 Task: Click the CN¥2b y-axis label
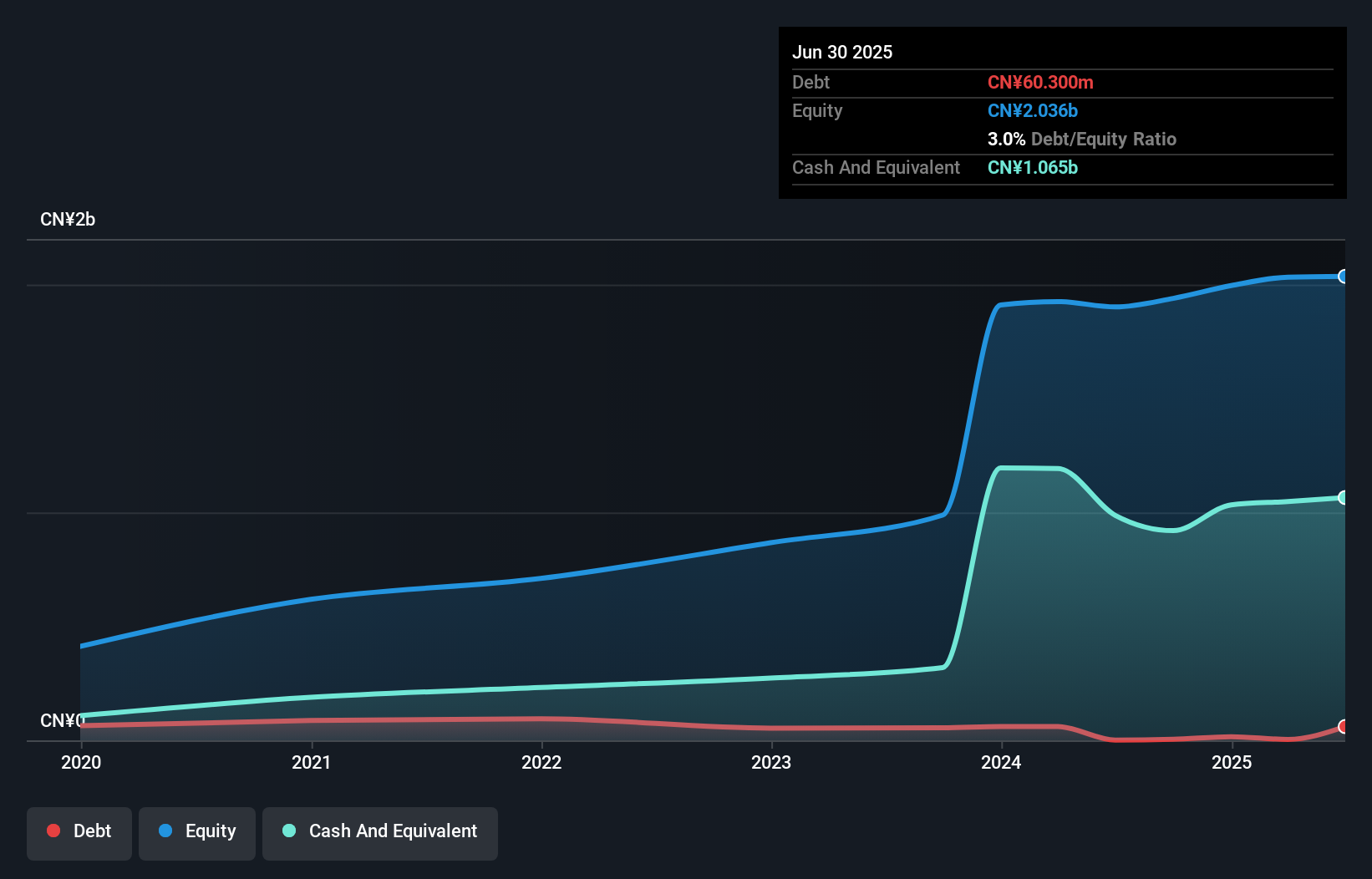[68, 220]
